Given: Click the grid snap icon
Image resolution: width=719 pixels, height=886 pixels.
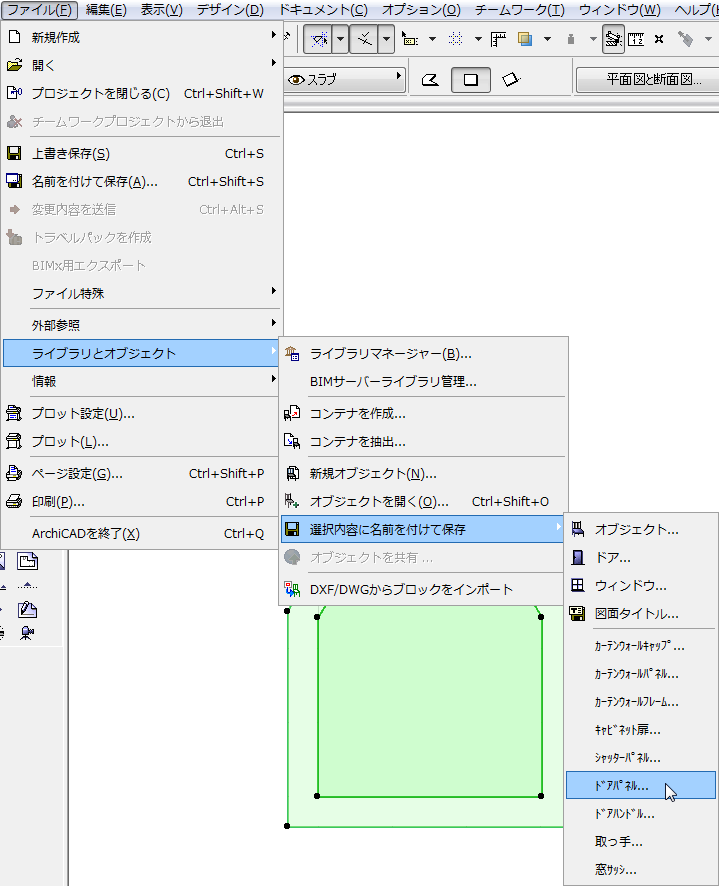Looking at the screenshot, I should click(456, 39).
